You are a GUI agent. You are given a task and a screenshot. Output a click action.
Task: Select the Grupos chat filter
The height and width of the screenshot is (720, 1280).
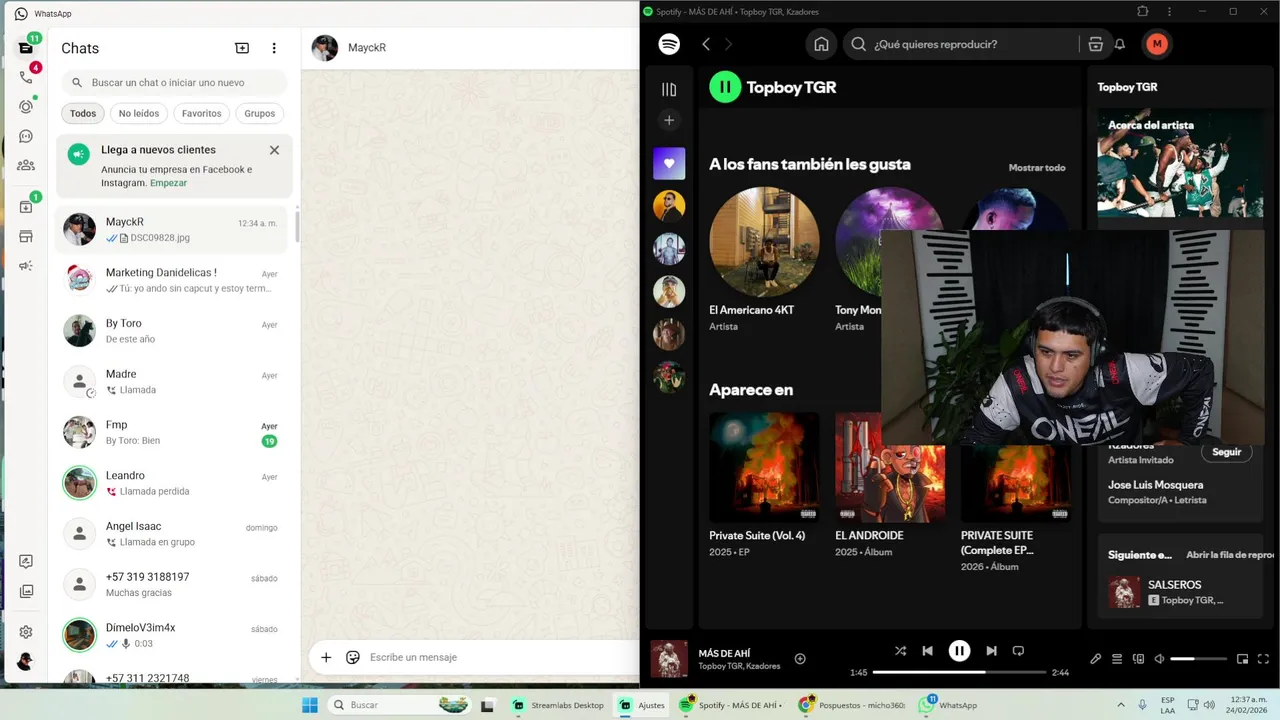[259, 113]
